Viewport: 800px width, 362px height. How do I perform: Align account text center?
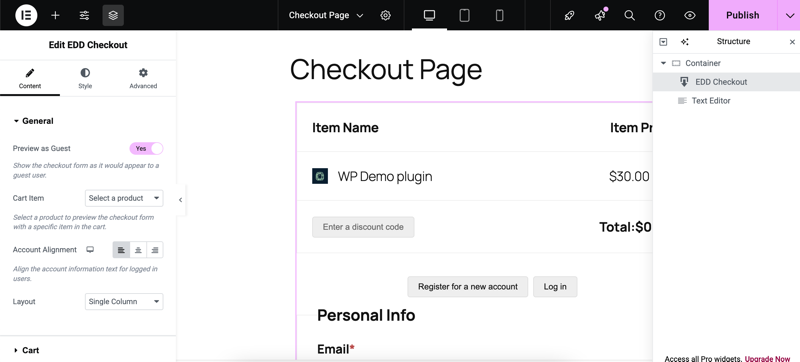[138, 250]
